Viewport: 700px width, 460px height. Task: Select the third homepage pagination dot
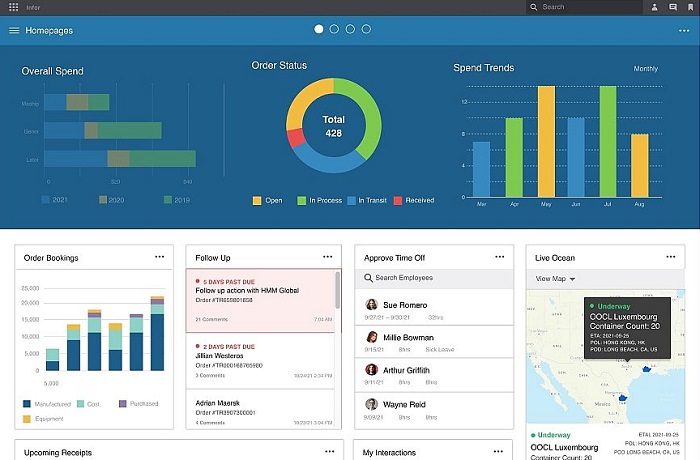350,29
